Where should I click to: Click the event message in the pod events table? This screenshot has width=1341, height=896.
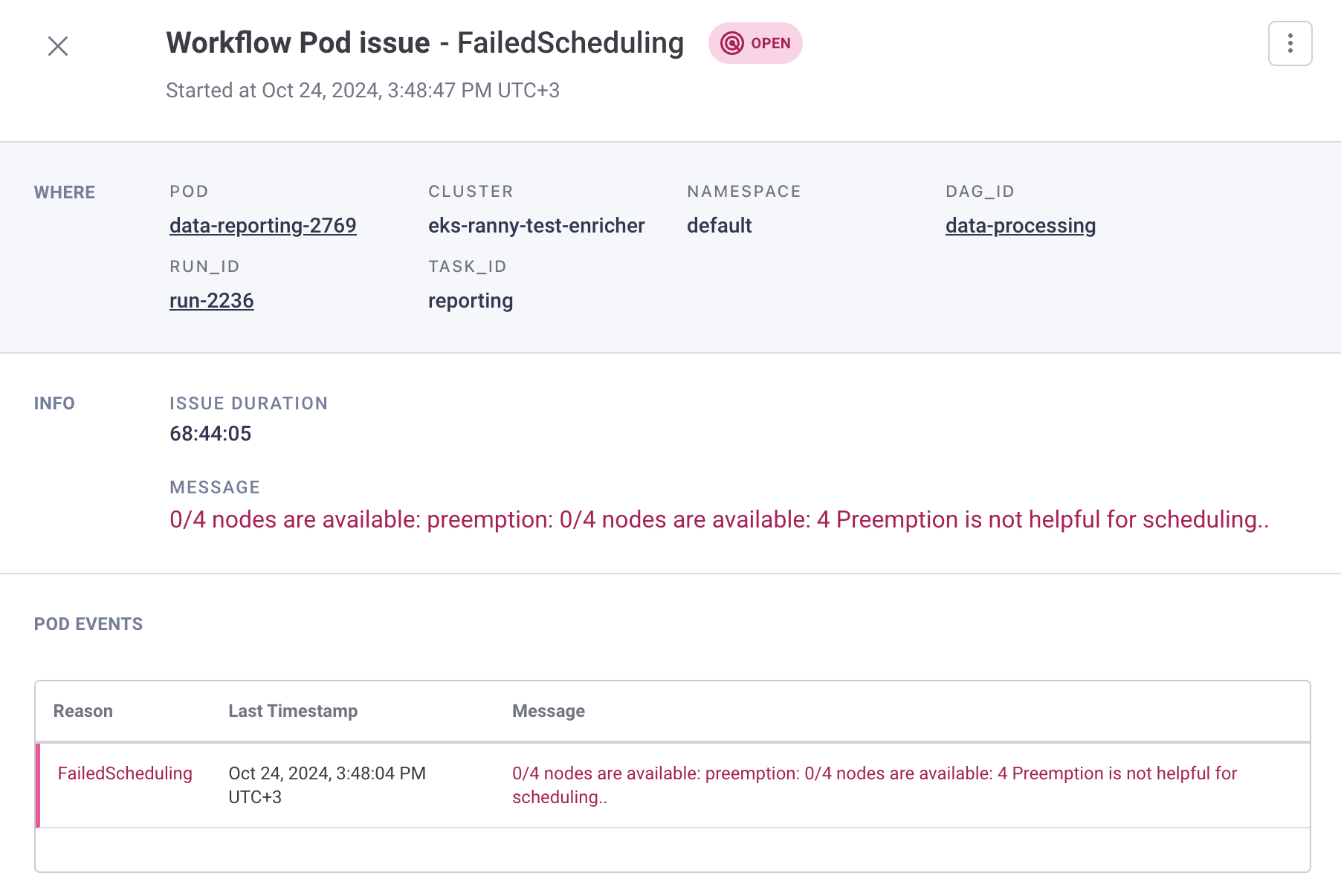[874, 785]
